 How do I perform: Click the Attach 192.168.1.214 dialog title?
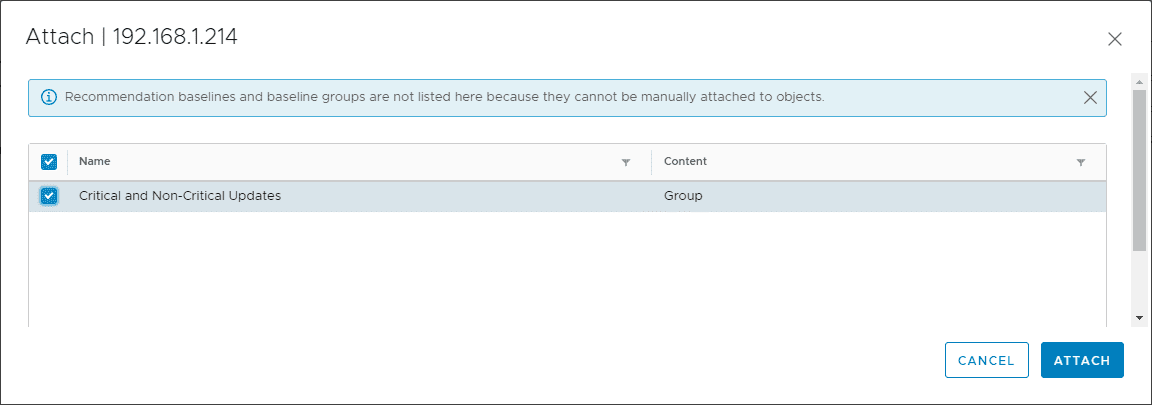[x=131, y=38]
